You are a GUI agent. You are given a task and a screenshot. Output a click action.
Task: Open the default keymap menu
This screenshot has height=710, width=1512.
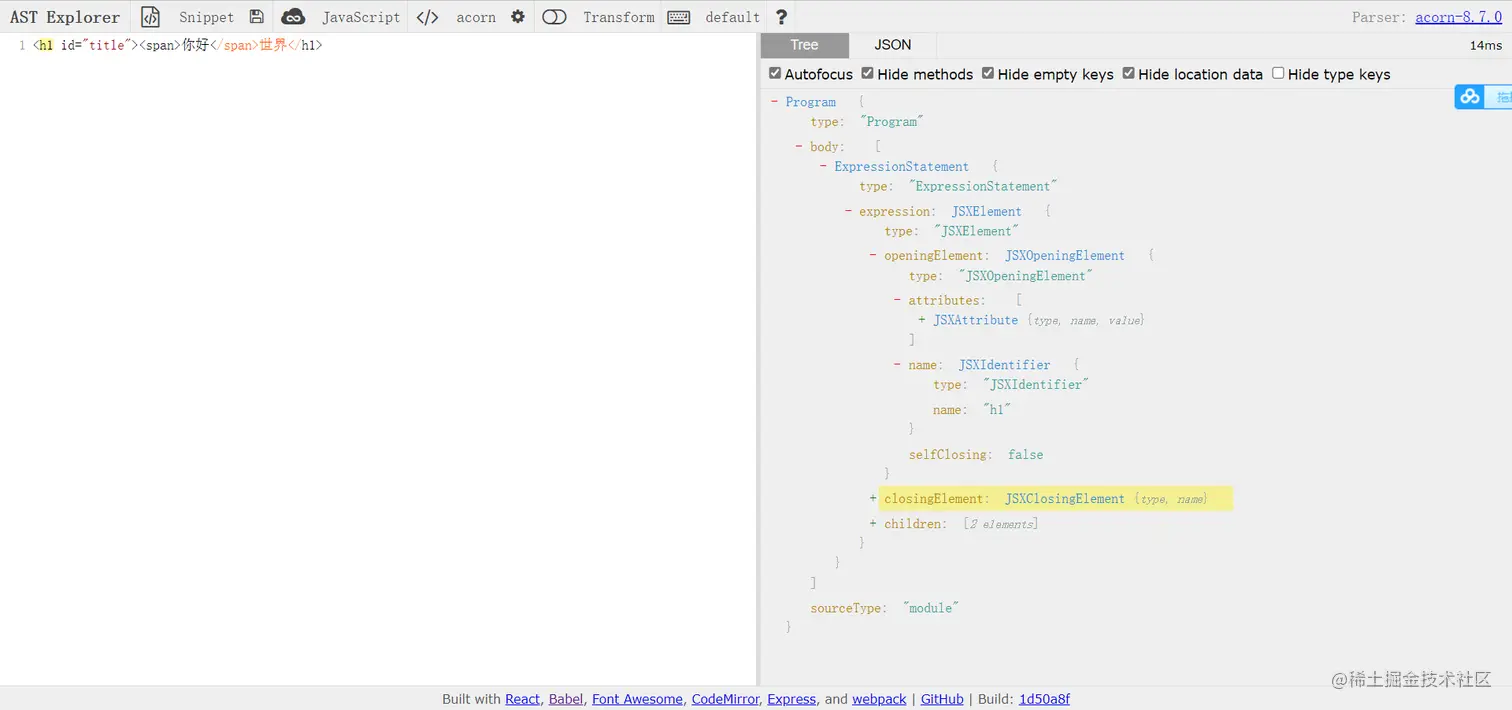point(733,17)
